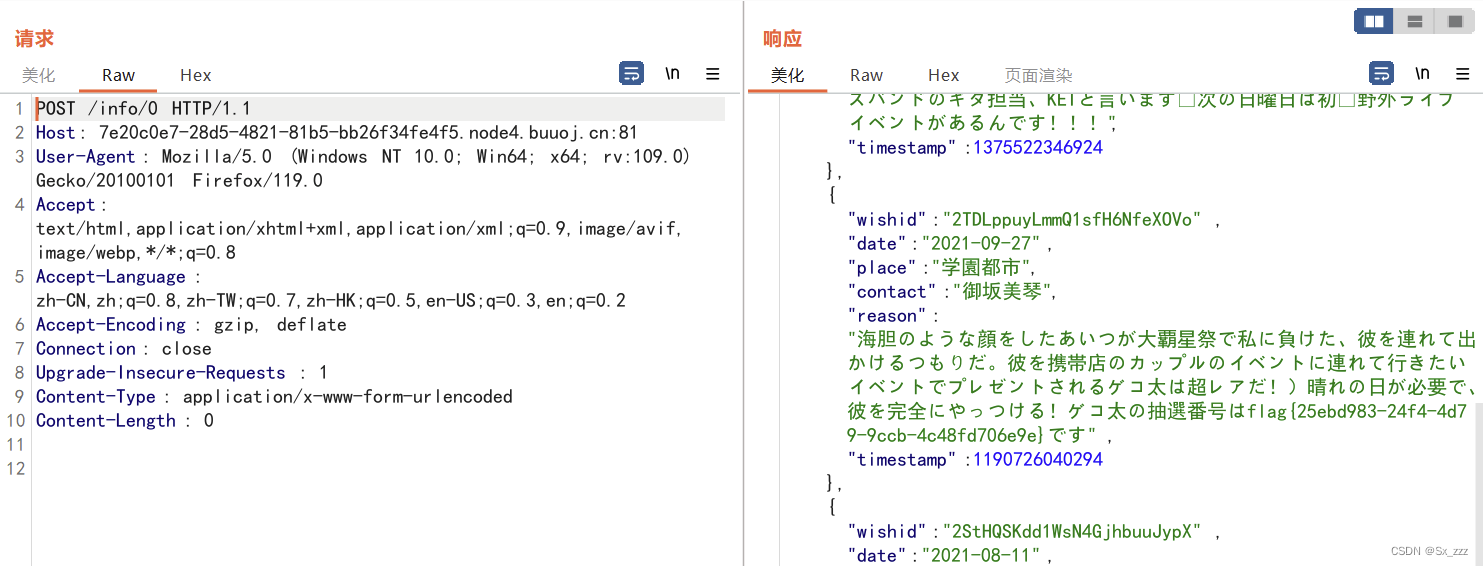Switch request view to Raw tab

coord(118,75)
